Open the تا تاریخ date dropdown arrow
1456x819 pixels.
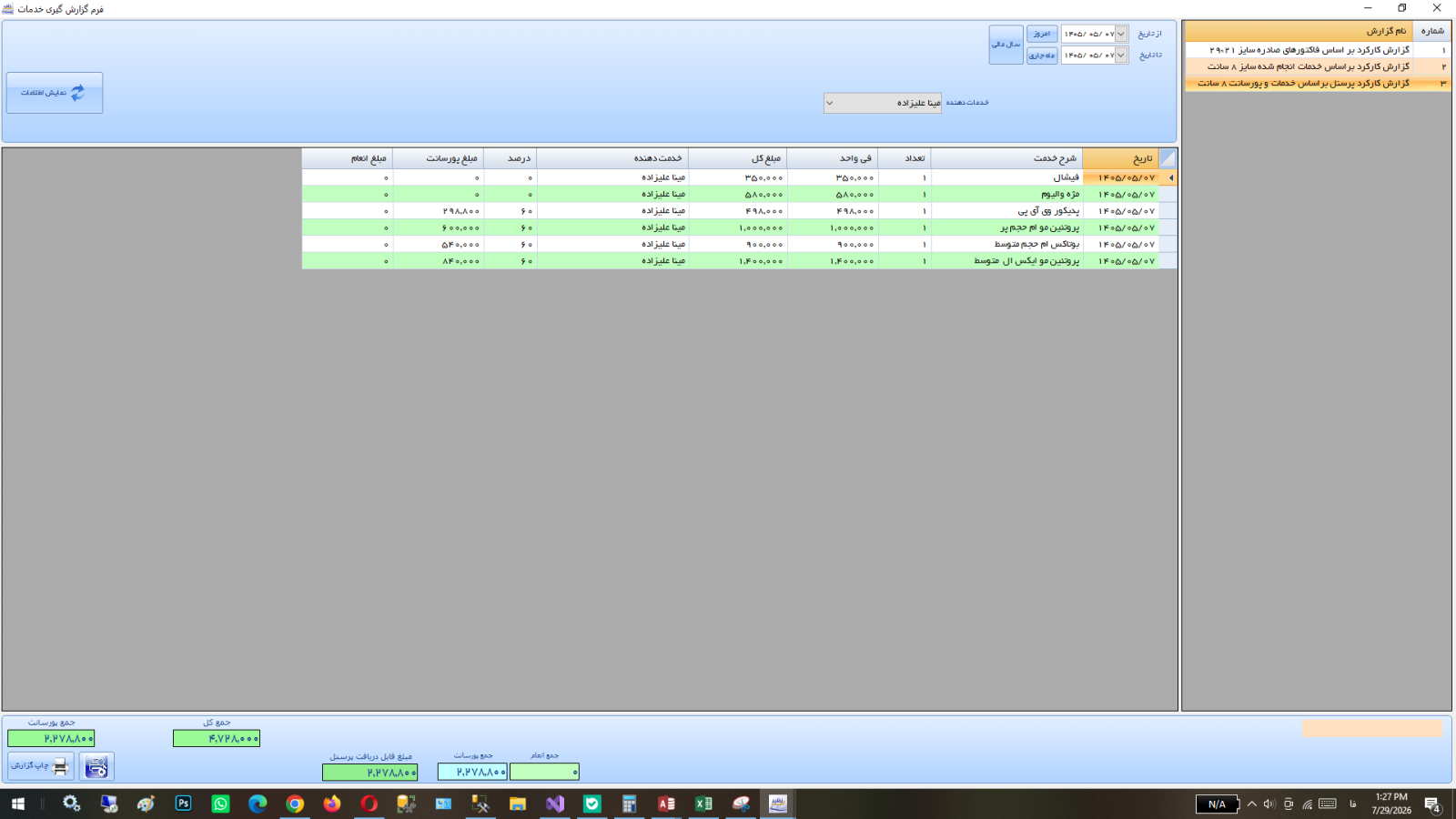click(1121, 56)
